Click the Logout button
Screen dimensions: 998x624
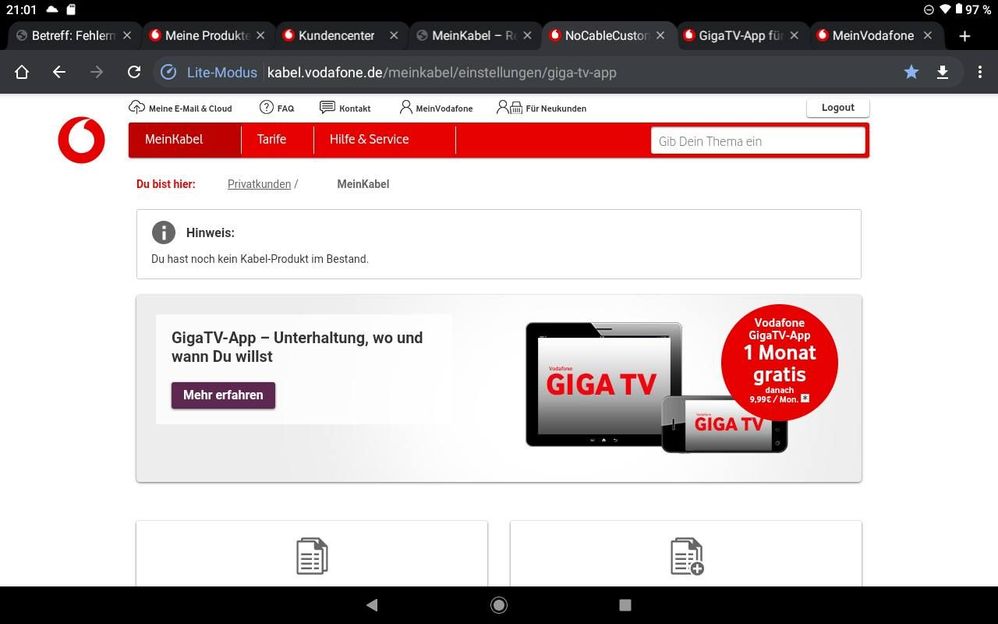click(838, 107)
